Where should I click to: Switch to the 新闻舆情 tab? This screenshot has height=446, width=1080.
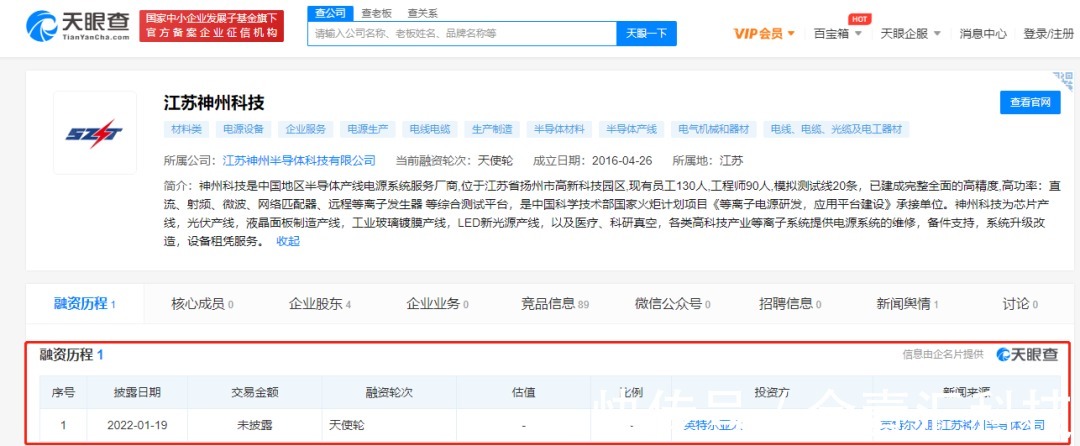click(907, 304)
